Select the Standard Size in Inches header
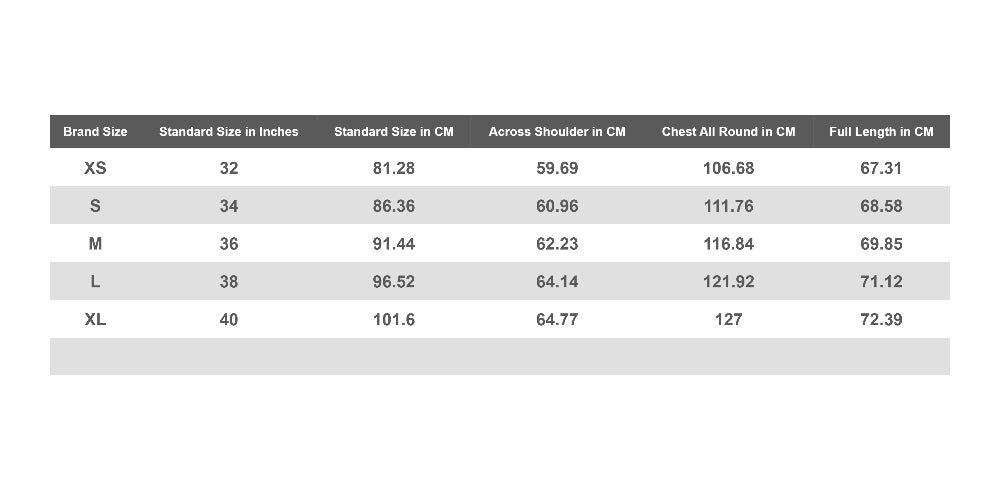Screen dimensions: 1000x490 (228, 131)
